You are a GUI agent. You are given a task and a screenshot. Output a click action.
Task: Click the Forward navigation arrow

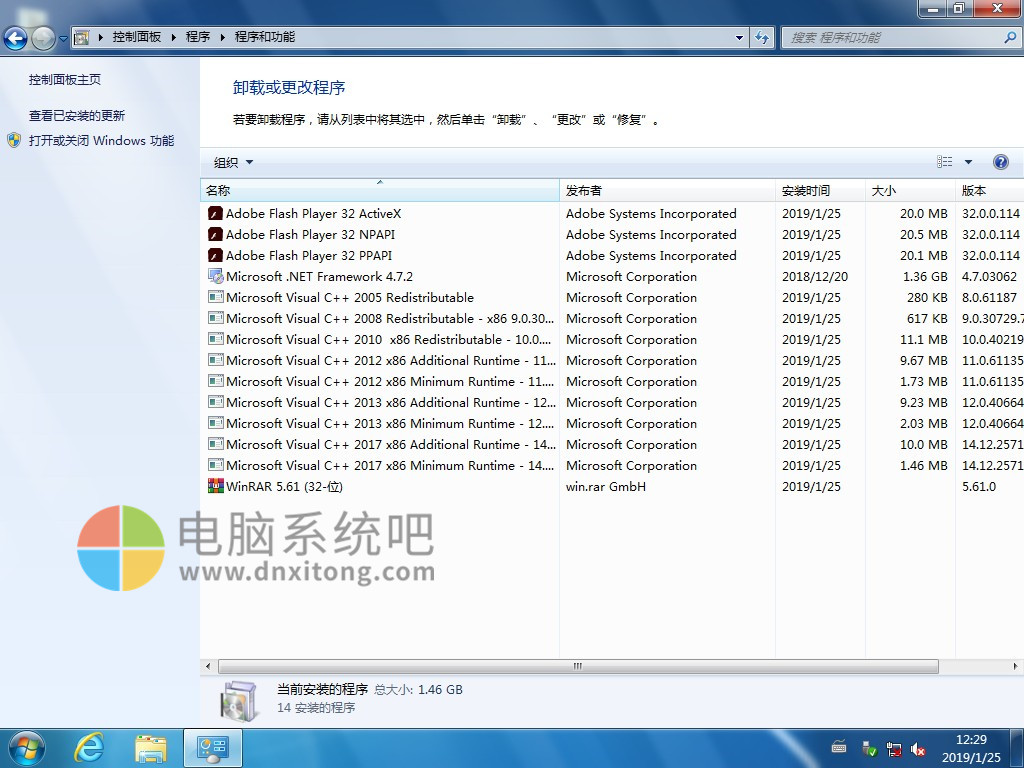point(43,38)
